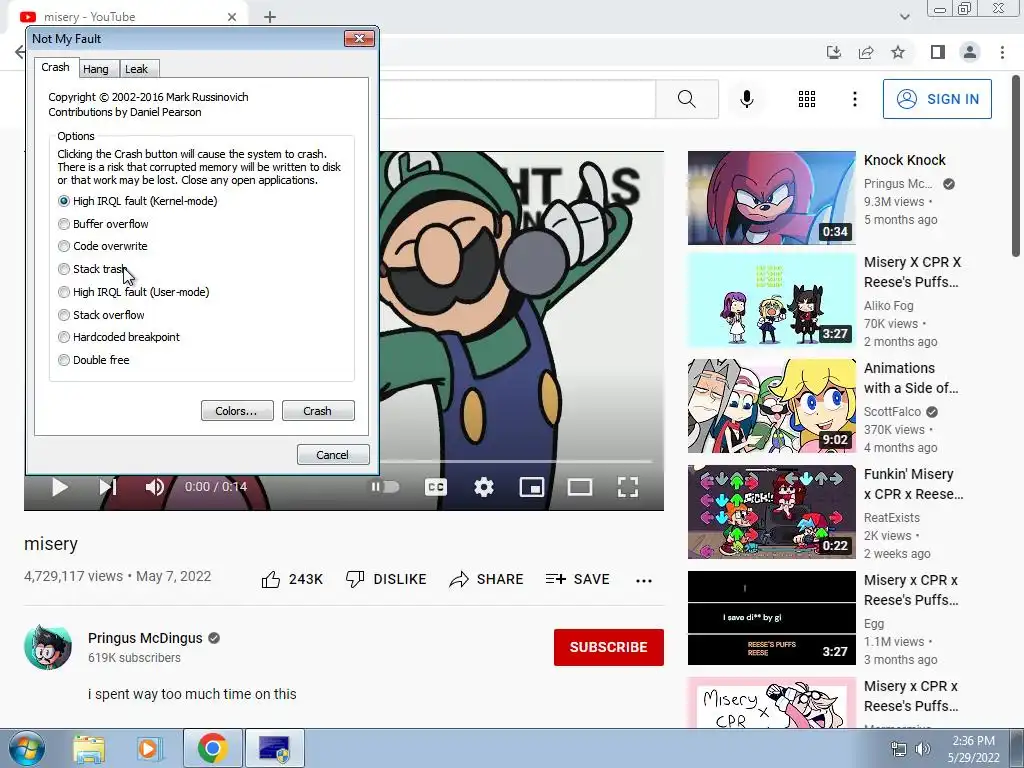Screen dimensions: 1024x768
Task: Open Aliko Fog's Misery X CPR video thumbnail
Action: [771, 300]
